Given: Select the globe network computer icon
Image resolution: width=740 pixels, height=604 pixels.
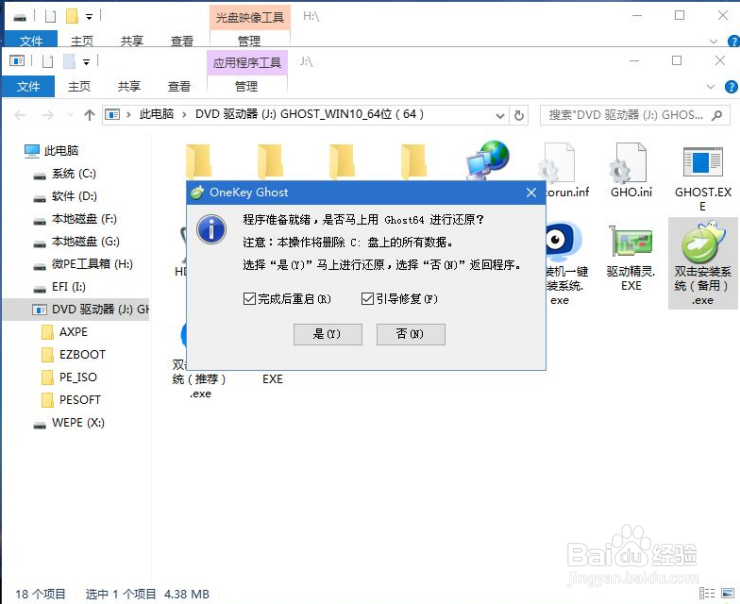Looking at the screenshot, I should click(488, 160).
